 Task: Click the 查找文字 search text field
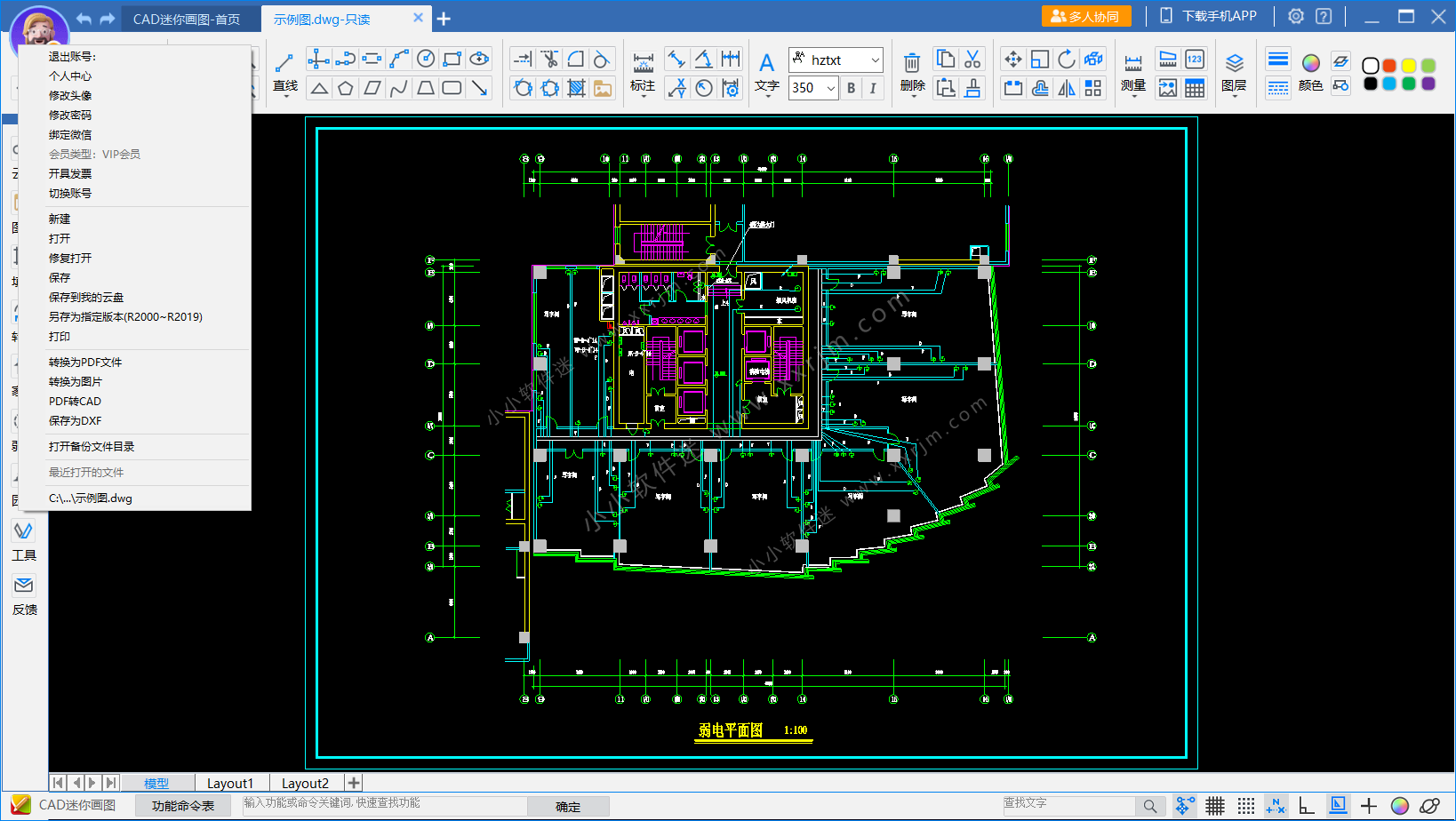click(1067, 804)
